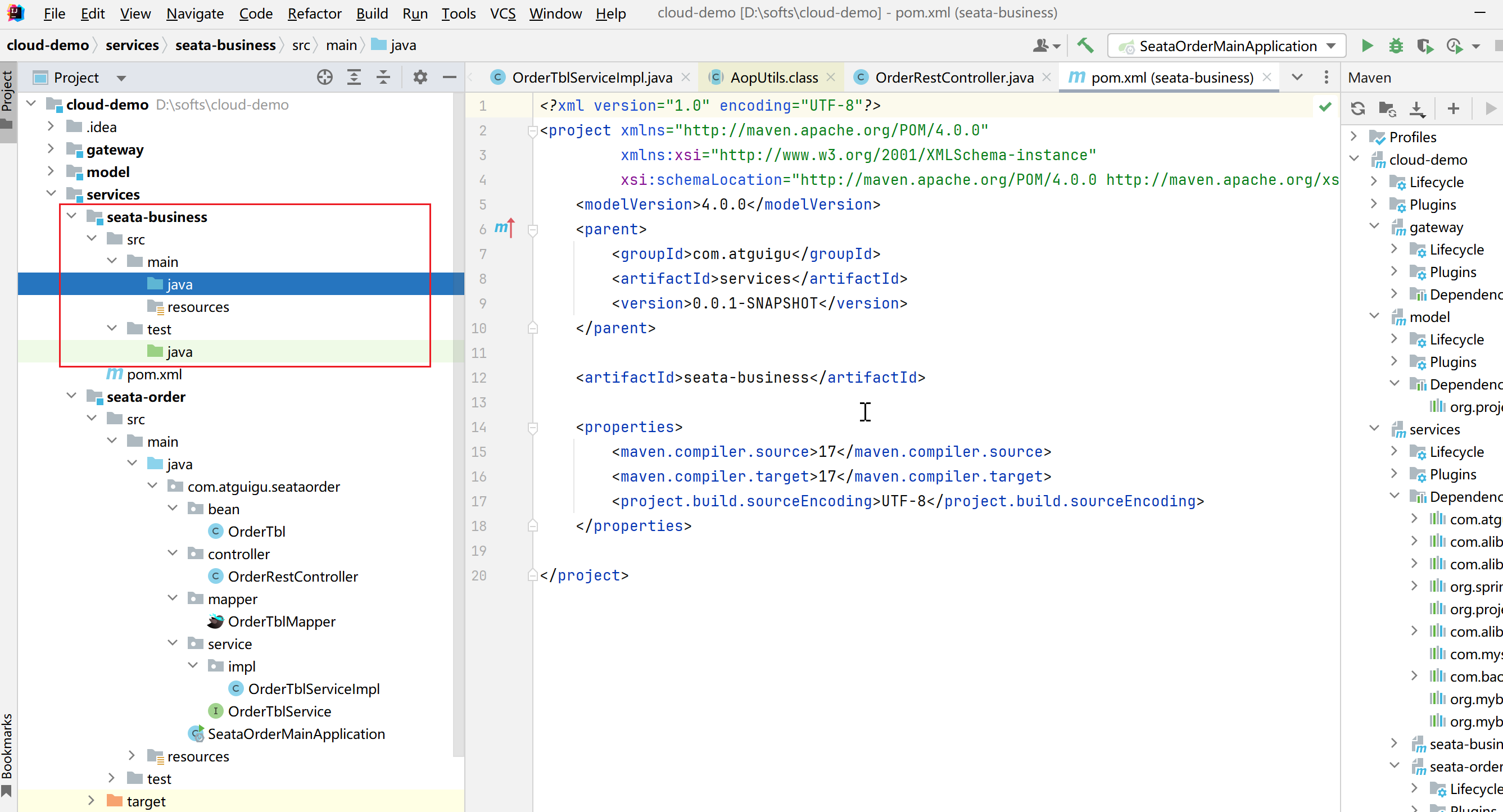Reload all Maven projects icon
1503x812 pixels.
click(x=1358, y=108)
